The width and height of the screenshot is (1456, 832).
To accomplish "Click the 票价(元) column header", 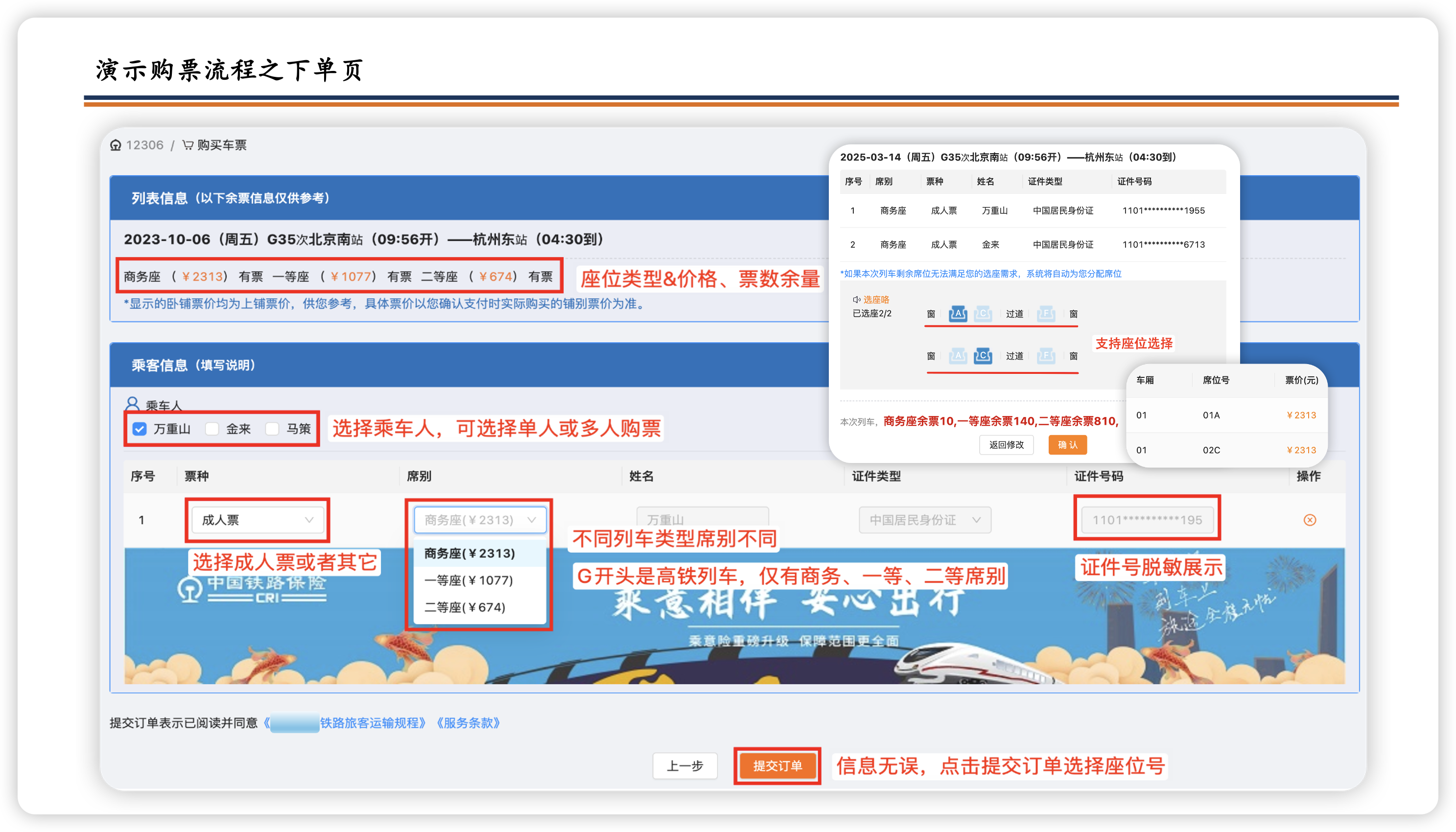I will (x=1302, y=381).
